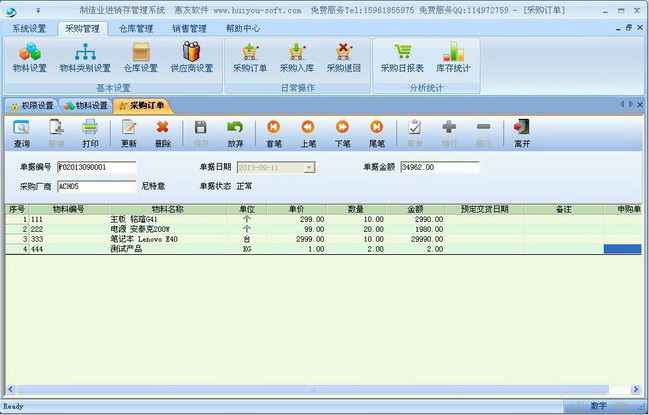Select row with 电源 安泰克200W
The height and width of the screenshot is (415, 649).
point(323,229)
